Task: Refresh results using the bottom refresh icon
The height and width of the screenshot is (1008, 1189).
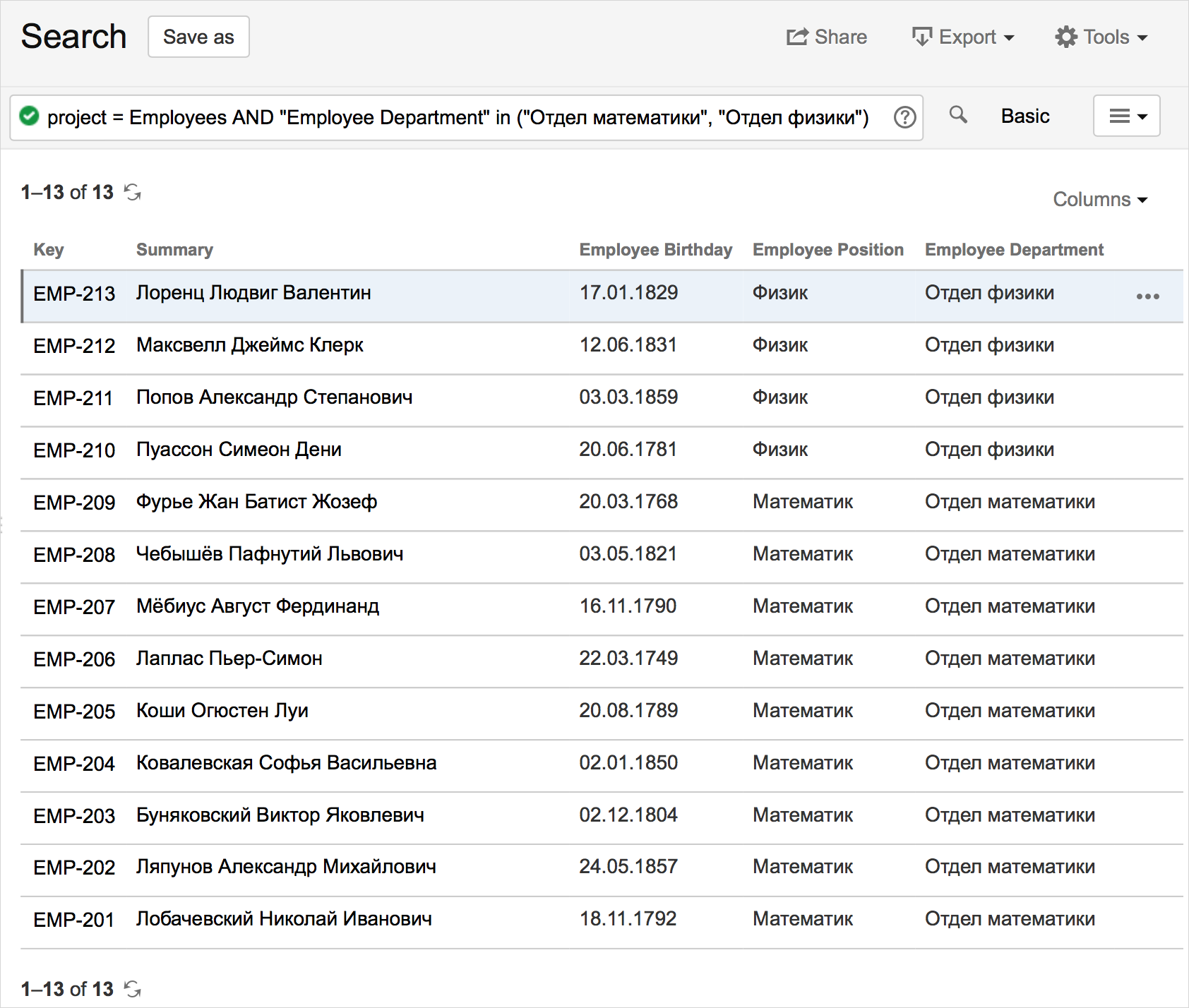Action: [133, 989]
